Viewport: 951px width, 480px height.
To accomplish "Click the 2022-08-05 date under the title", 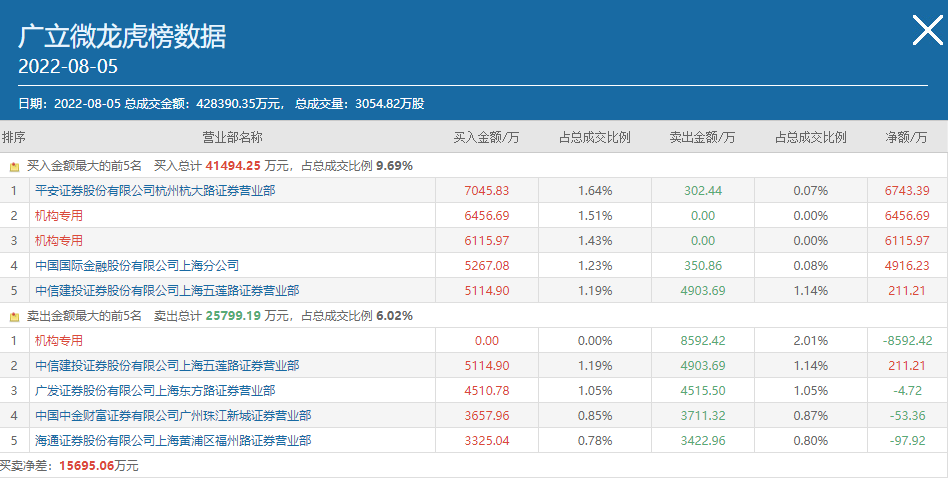I will [68, 66].
